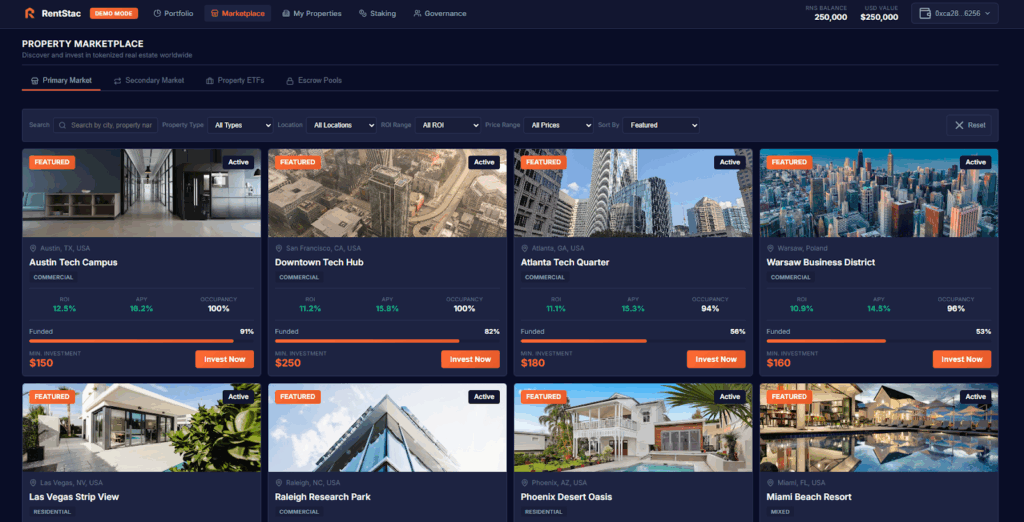
Task: Click the X icon in Reset button
Action: point(959,125)
